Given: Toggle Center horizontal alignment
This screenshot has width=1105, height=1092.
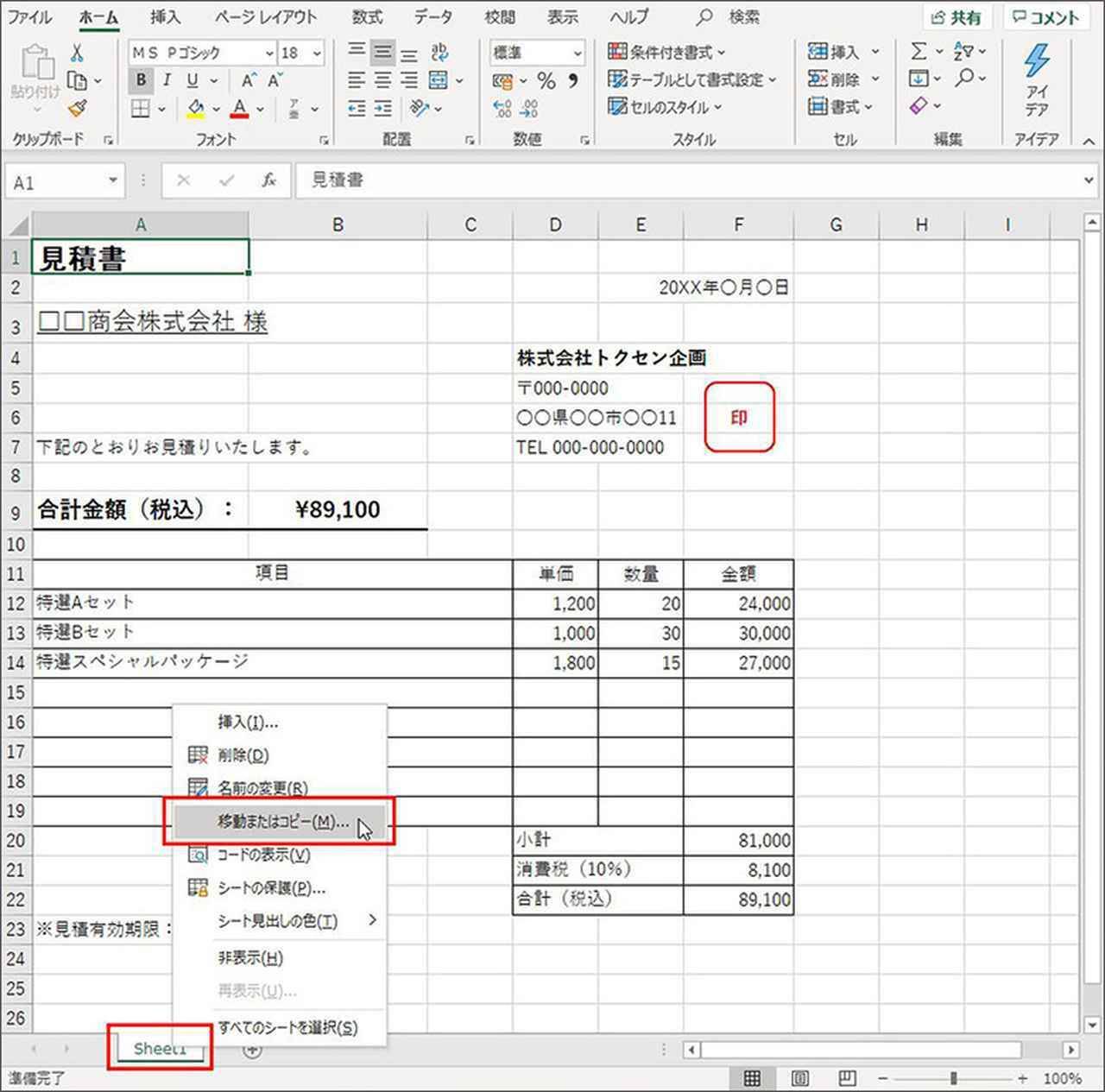Looking at the screenshot, I should [x=382, y=80].
